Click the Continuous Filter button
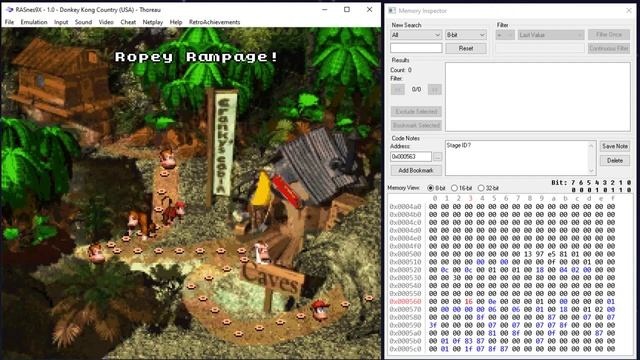 point(609,49)
